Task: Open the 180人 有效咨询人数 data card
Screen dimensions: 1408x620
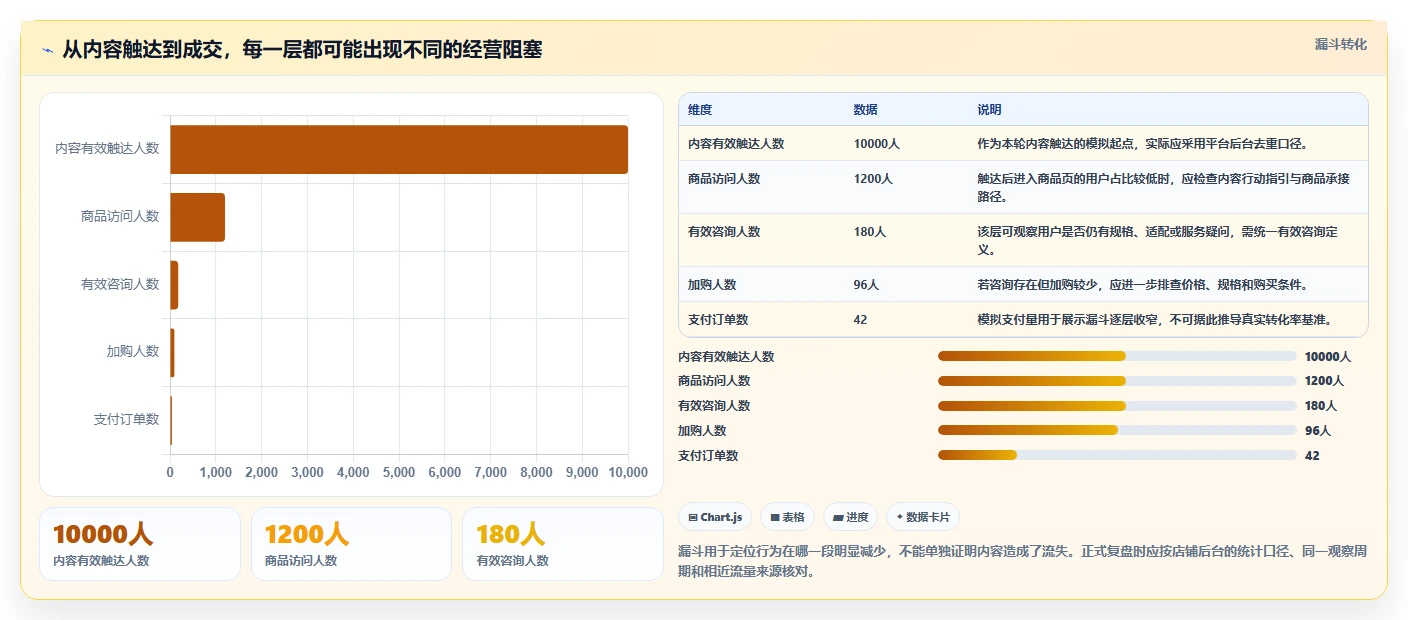Action: pyautogui.click(x=563, y=544)
